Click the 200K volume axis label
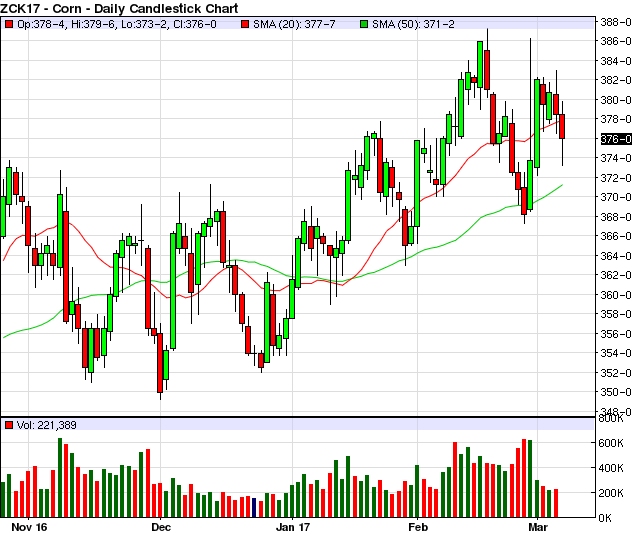 click(611, 493)
